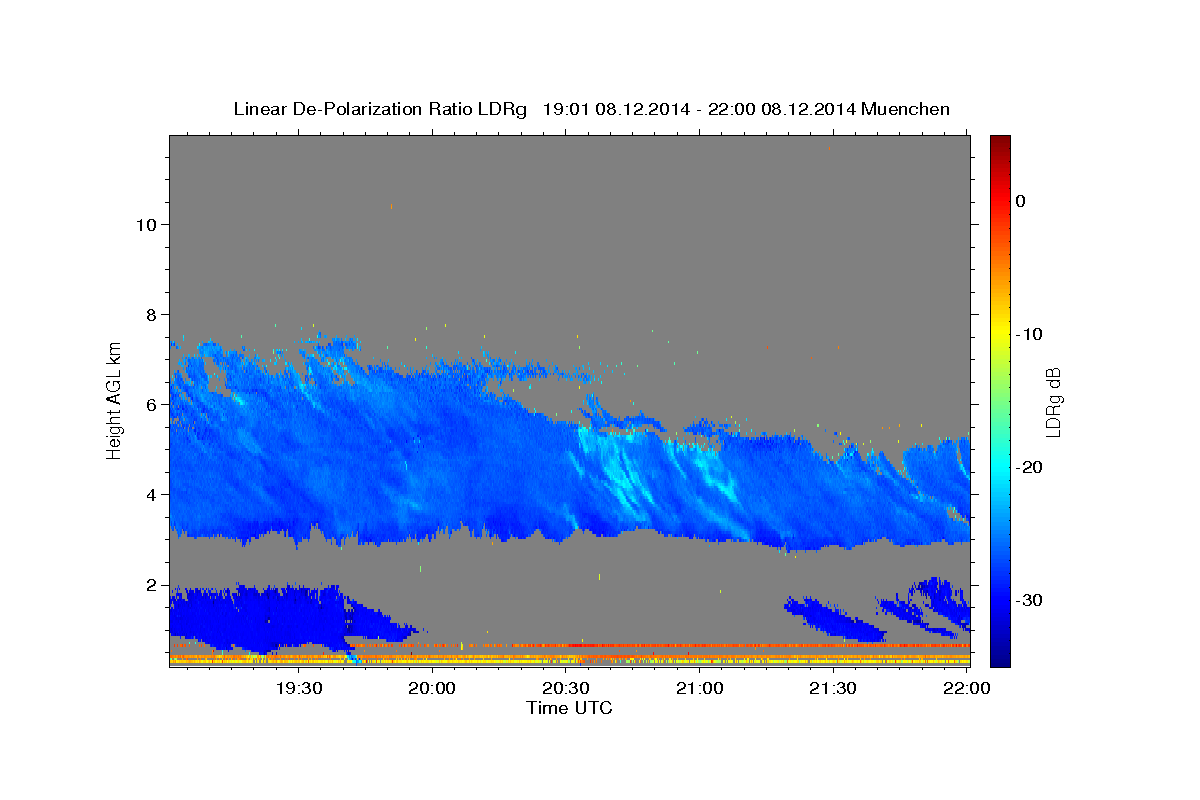Screen dimensions: 1200x800
Task: Click the colorbar value -10
Action: click(x=1030, y=334)
